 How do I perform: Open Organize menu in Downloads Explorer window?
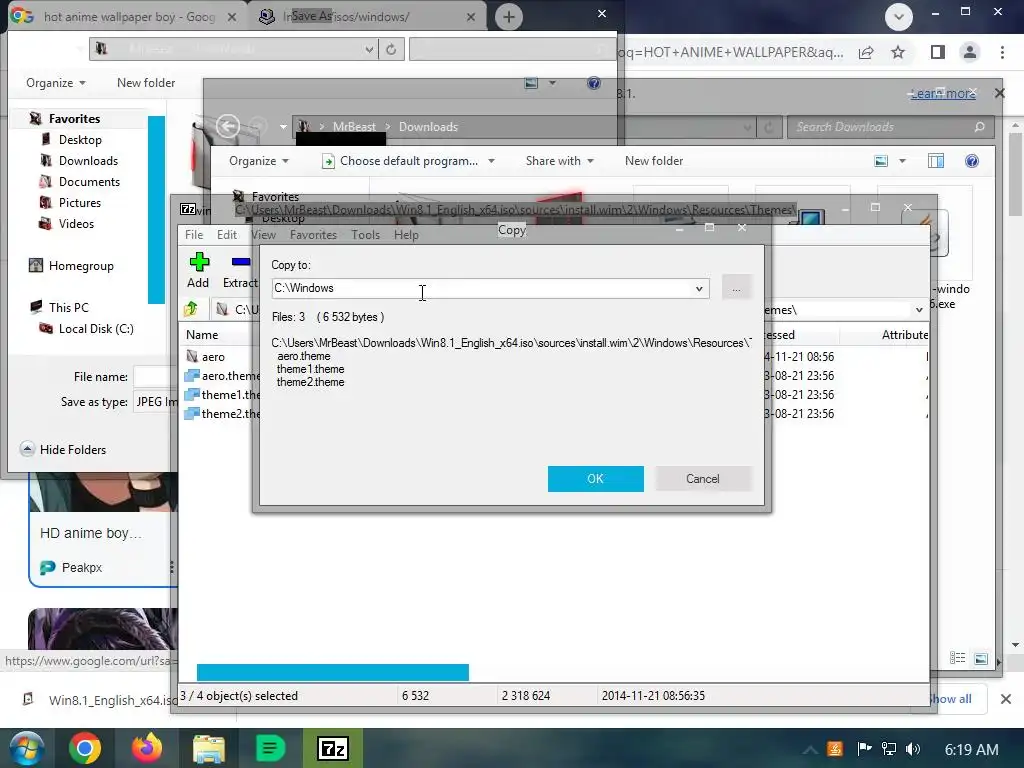tap(259, 161)
